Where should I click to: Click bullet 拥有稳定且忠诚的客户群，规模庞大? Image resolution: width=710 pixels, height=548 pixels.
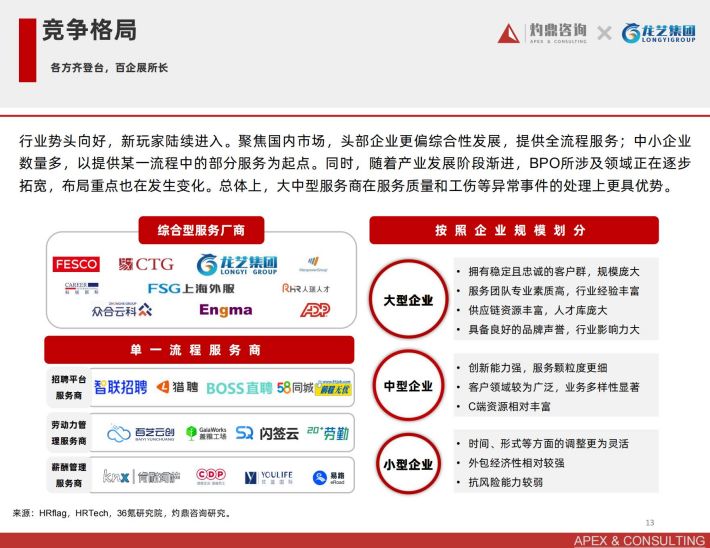coord(553,271)
